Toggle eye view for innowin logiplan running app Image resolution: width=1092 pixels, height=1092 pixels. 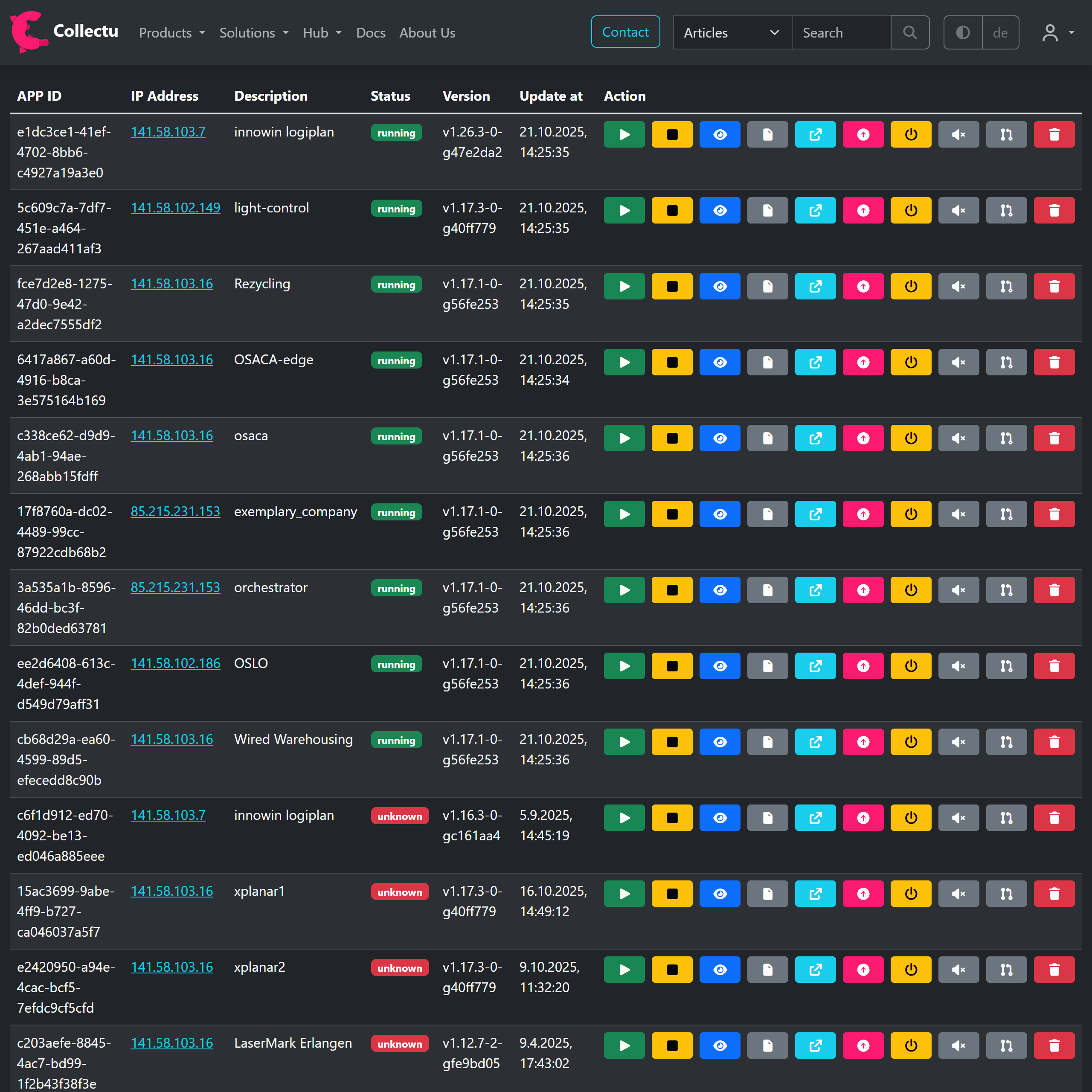pyautogui.click(x=719, y=134)
